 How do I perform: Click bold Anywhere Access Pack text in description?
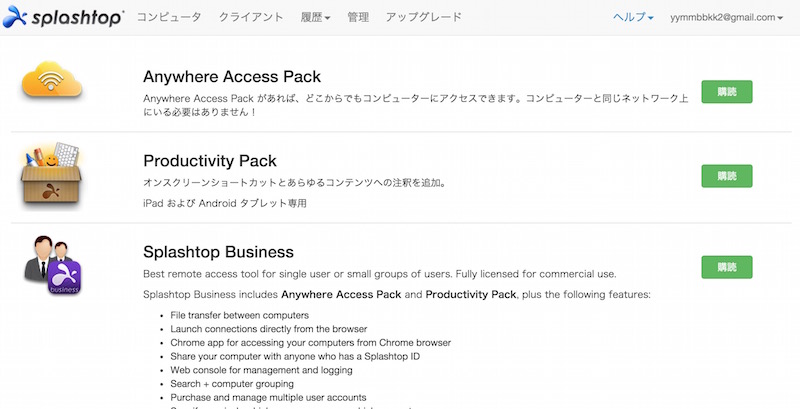click(341, 295)
